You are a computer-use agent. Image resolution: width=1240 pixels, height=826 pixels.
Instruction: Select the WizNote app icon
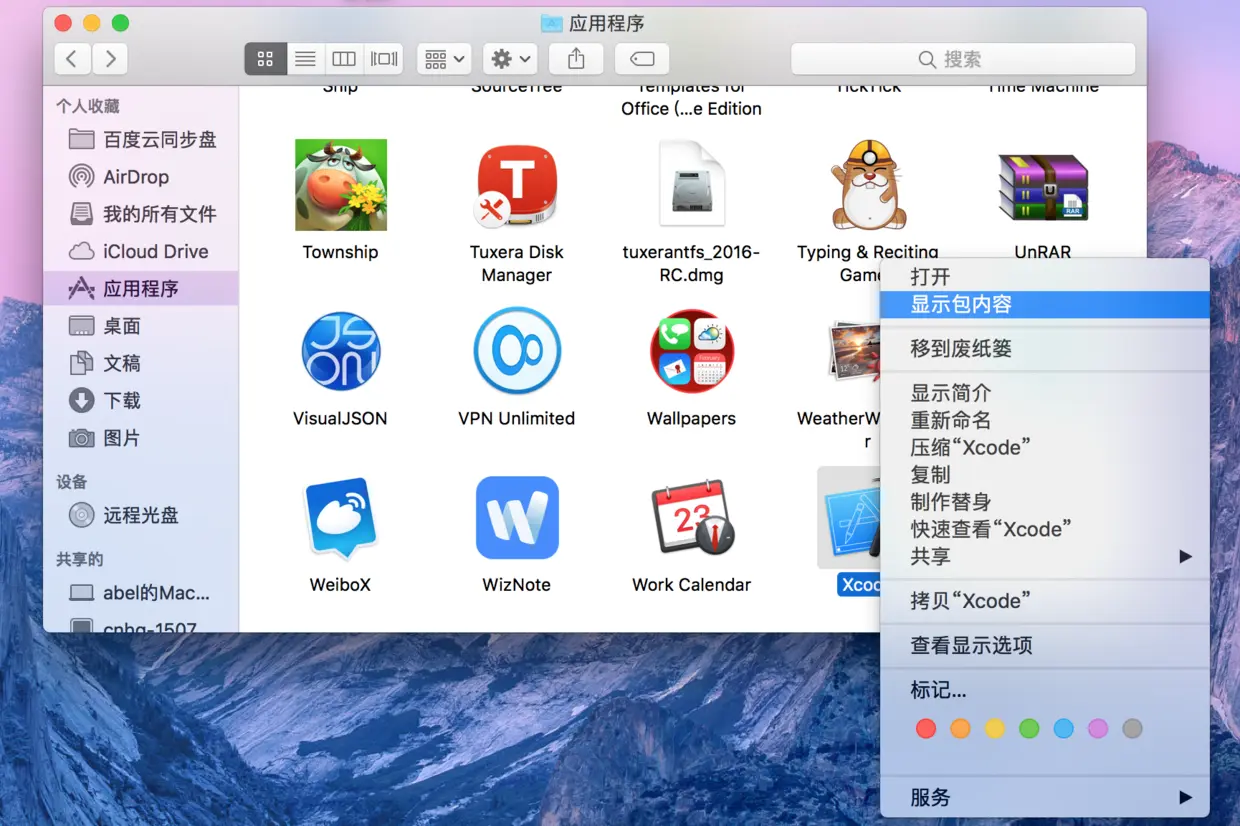coord(517,518)
